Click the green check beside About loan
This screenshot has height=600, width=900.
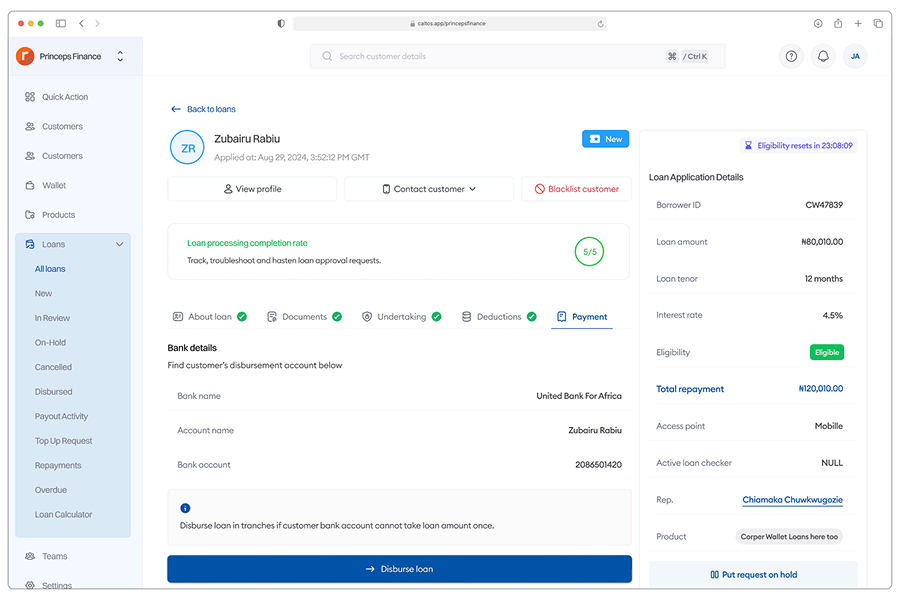click(x=242, y=317)
